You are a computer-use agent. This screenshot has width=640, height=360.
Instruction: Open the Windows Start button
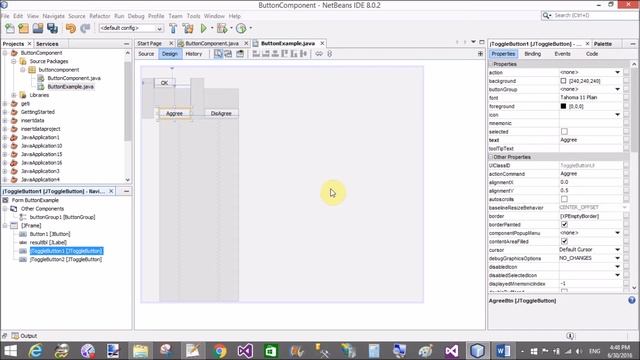10,351
